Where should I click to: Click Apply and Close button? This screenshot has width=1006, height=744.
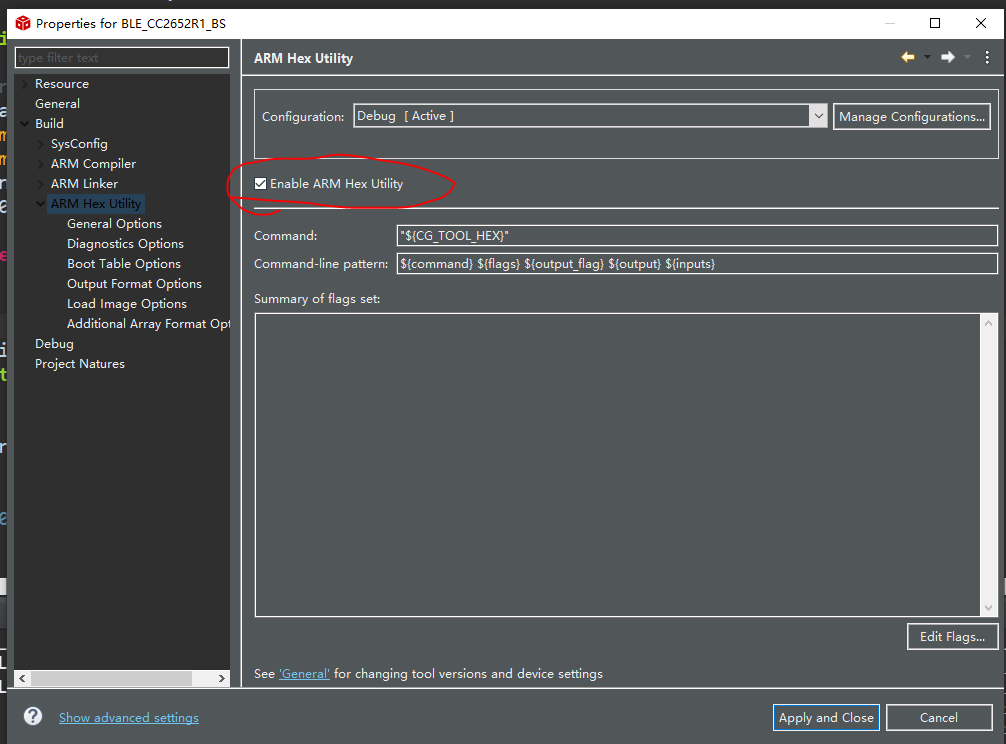pos(826,718)
